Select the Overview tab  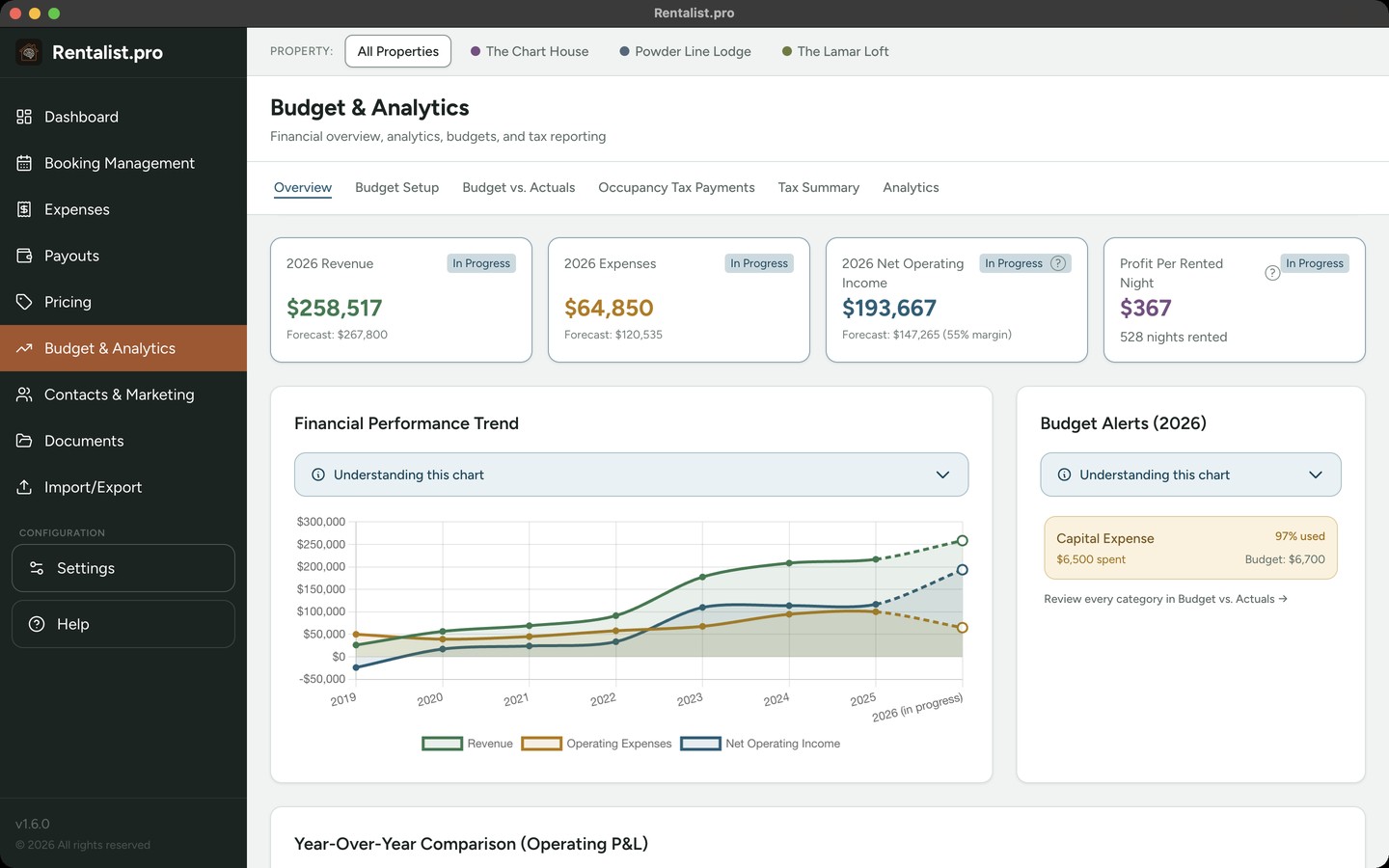coord(303,187)
